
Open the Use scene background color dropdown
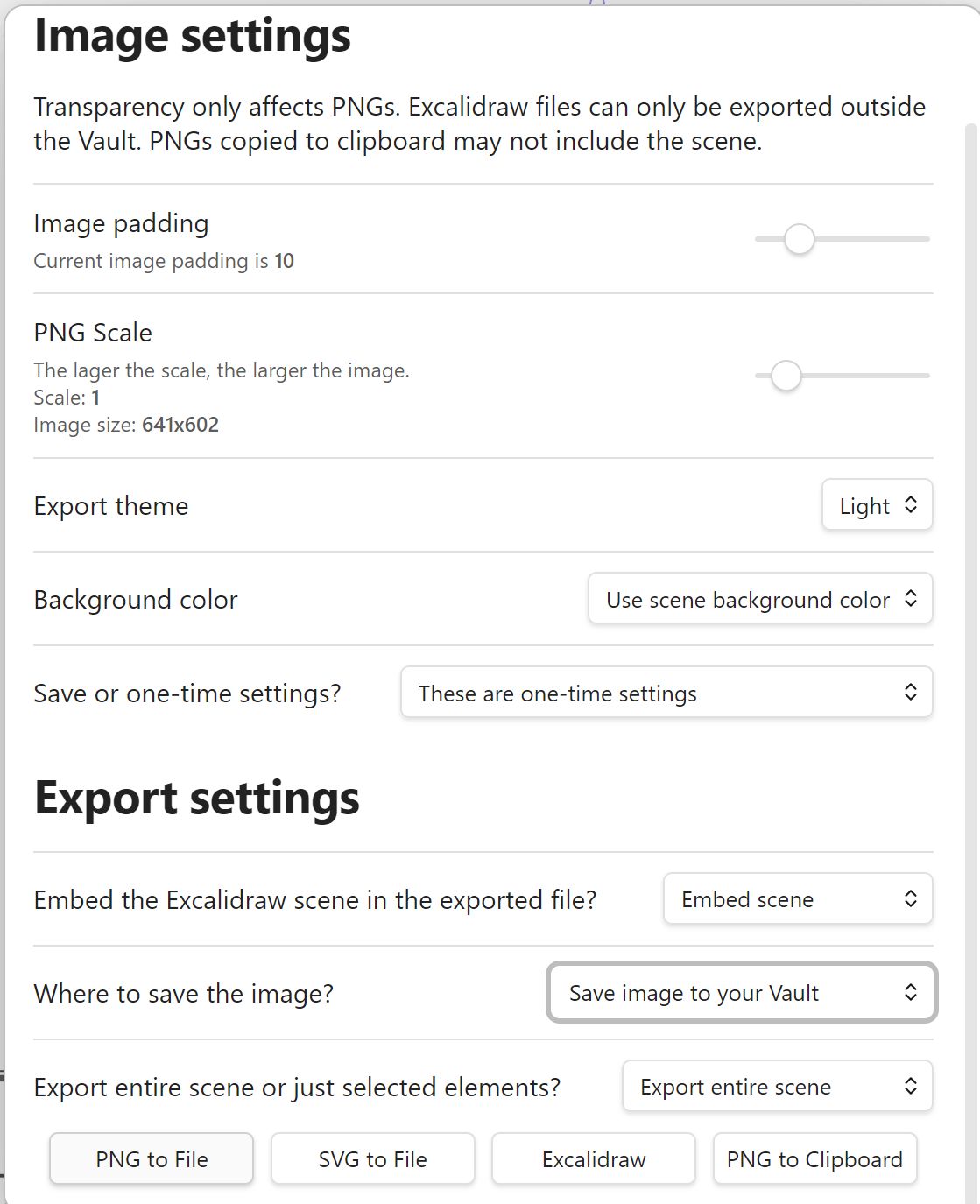pyautogui.click(x=760, y=599)
